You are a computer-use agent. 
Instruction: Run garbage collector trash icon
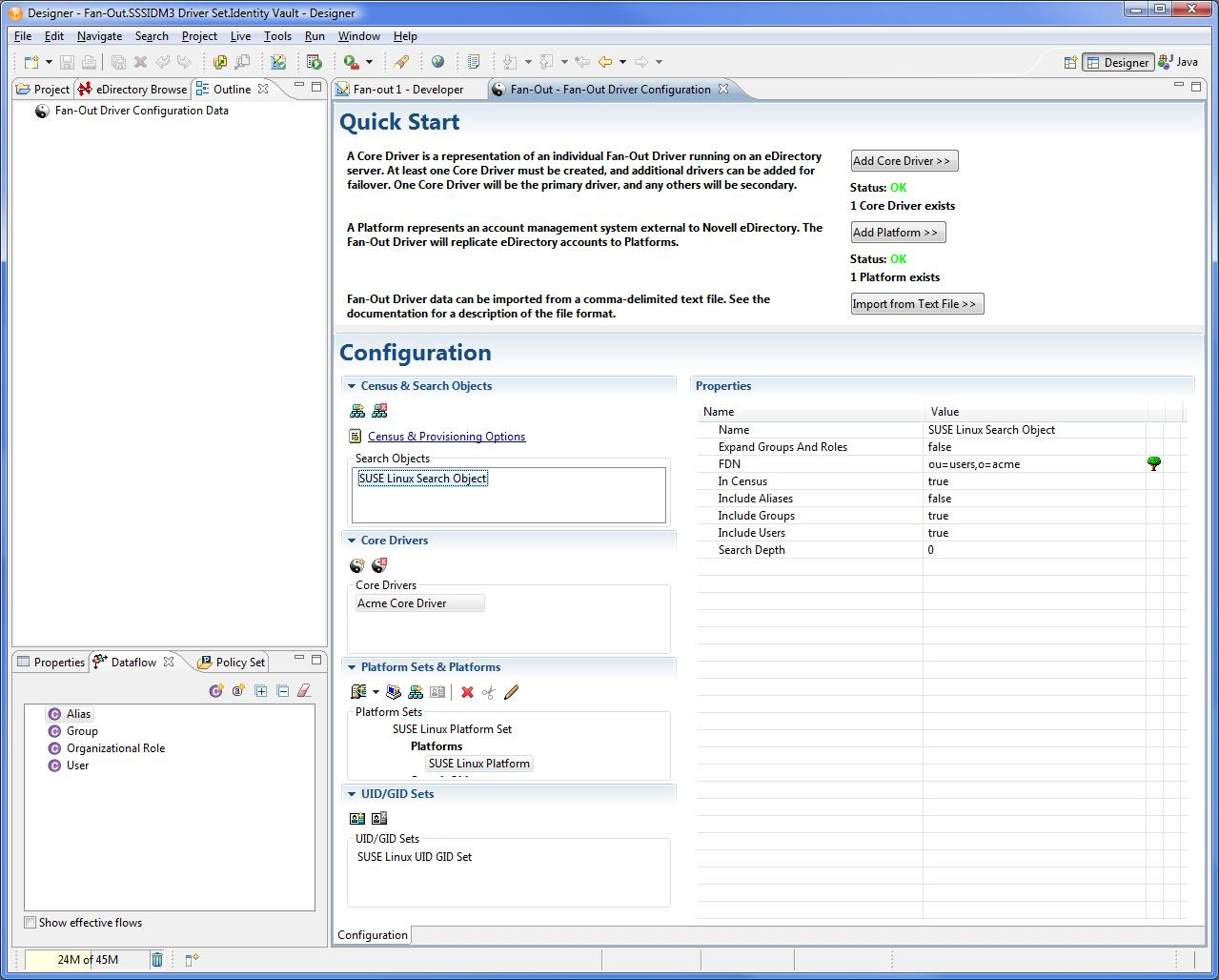[157, 959]
